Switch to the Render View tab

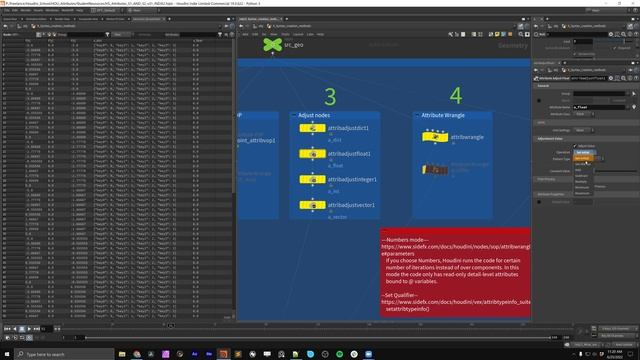[62, 19]
